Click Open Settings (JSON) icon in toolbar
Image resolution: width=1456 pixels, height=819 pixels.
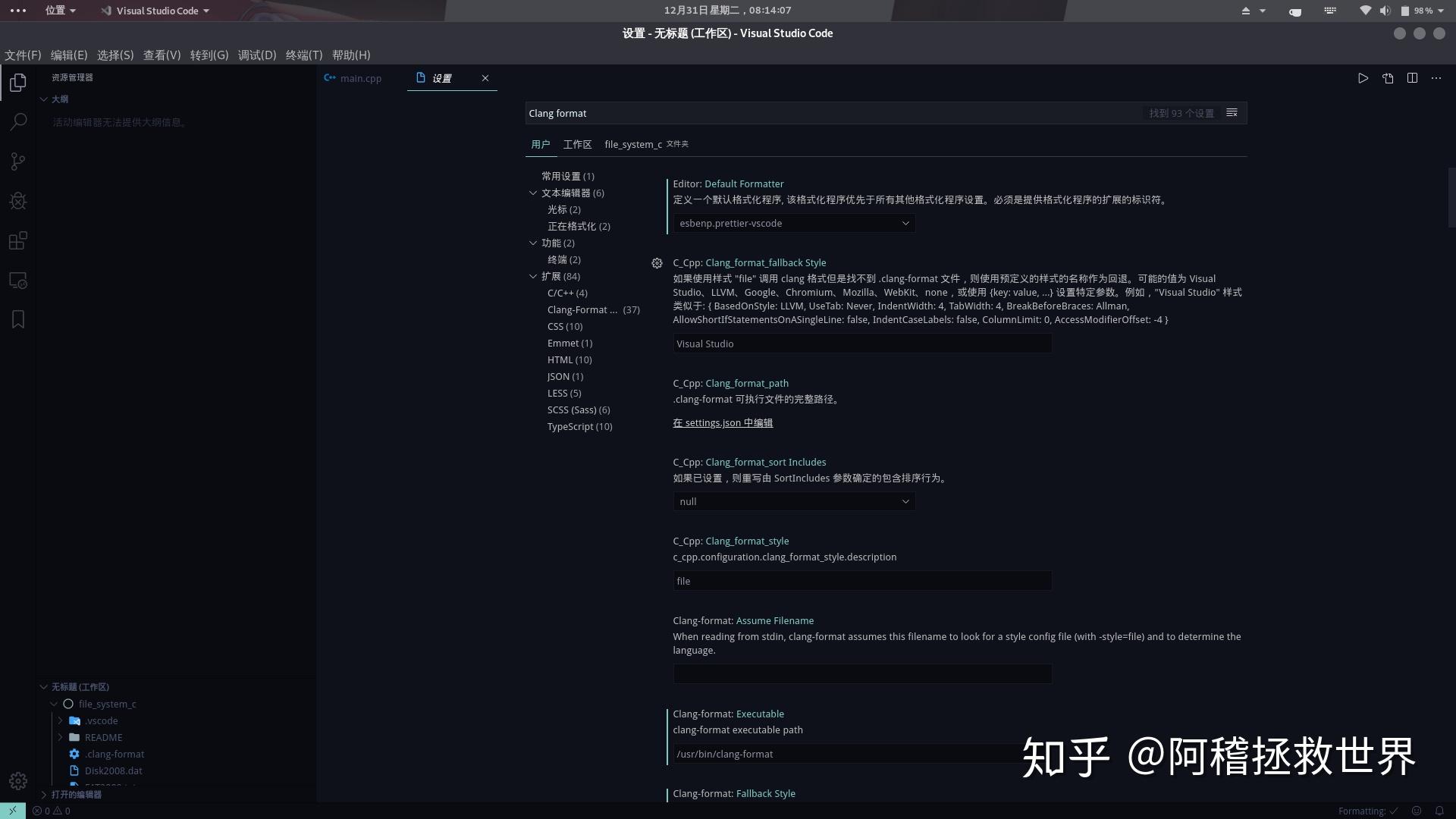pyautogui.click(x=1388, y=78)
